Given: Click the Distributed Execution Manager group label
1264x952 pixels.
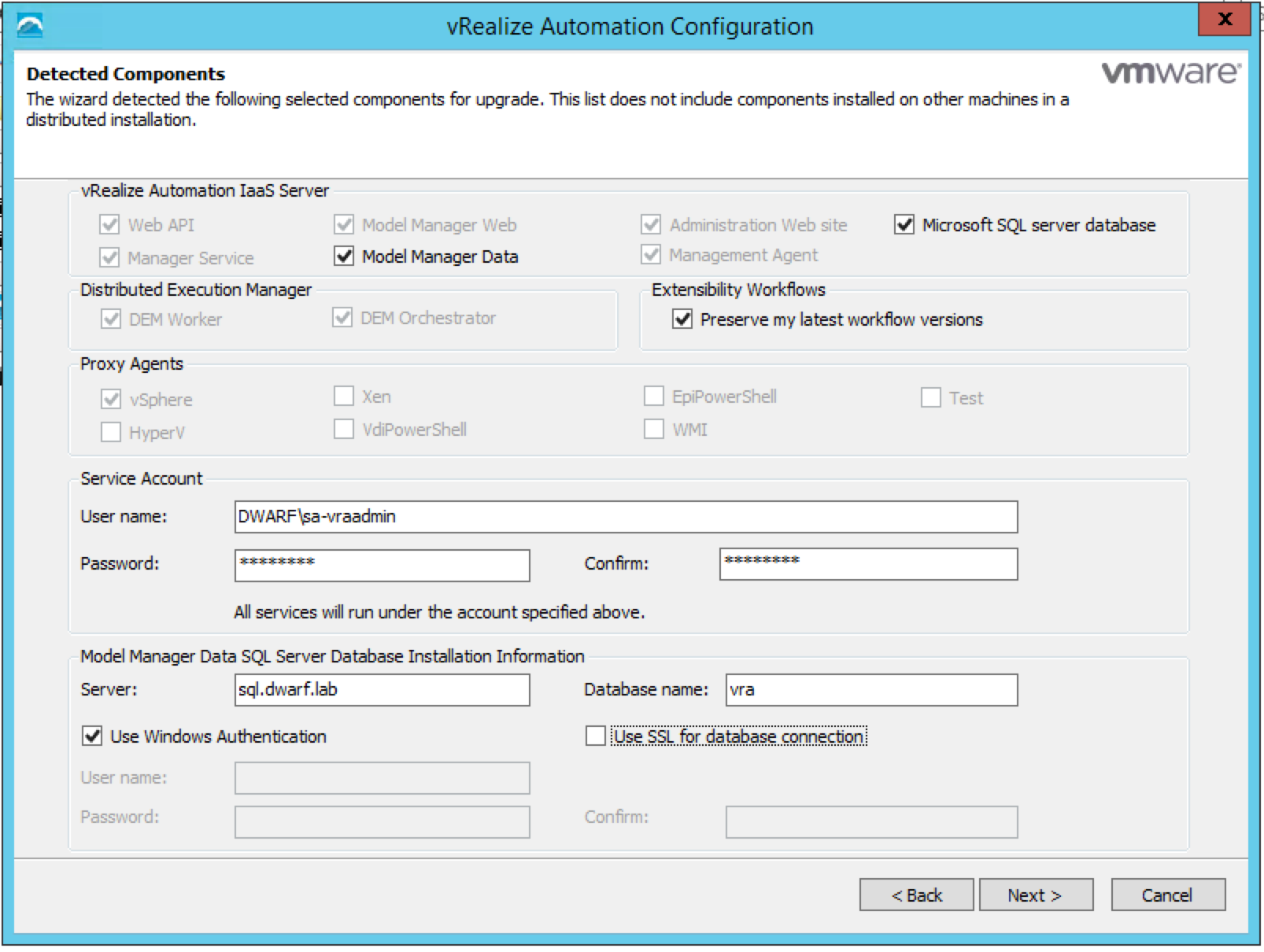Looking at the screenshot, I should point(196,290).
